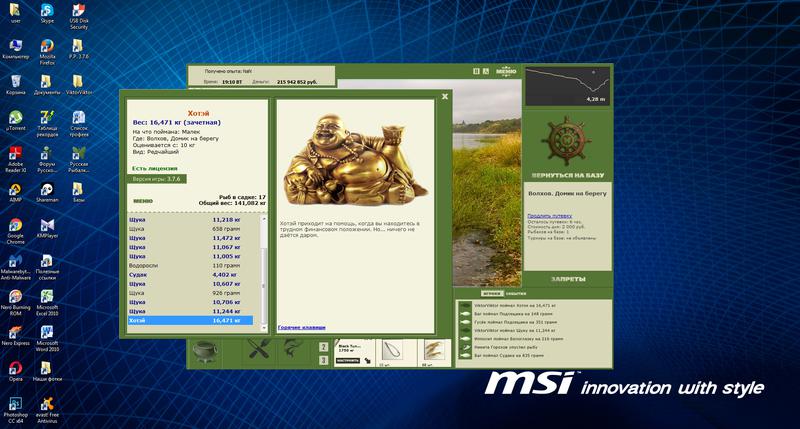Click the golden Хотэй statue picture
Image resolution: width=800 pixels, height=429 pixels.
click(355, 160)
